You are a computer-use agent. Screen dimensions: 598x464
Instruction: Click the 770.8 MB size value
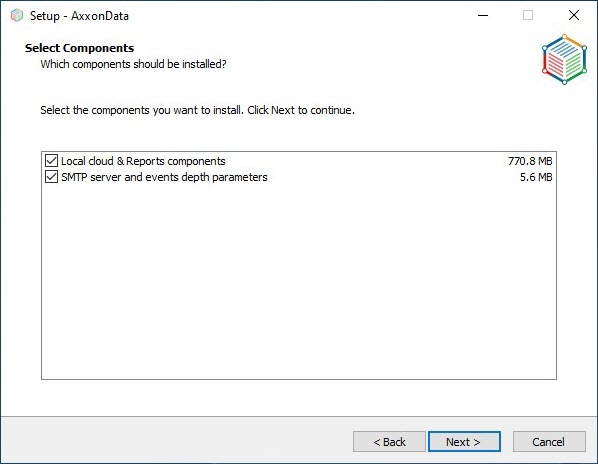530,161
